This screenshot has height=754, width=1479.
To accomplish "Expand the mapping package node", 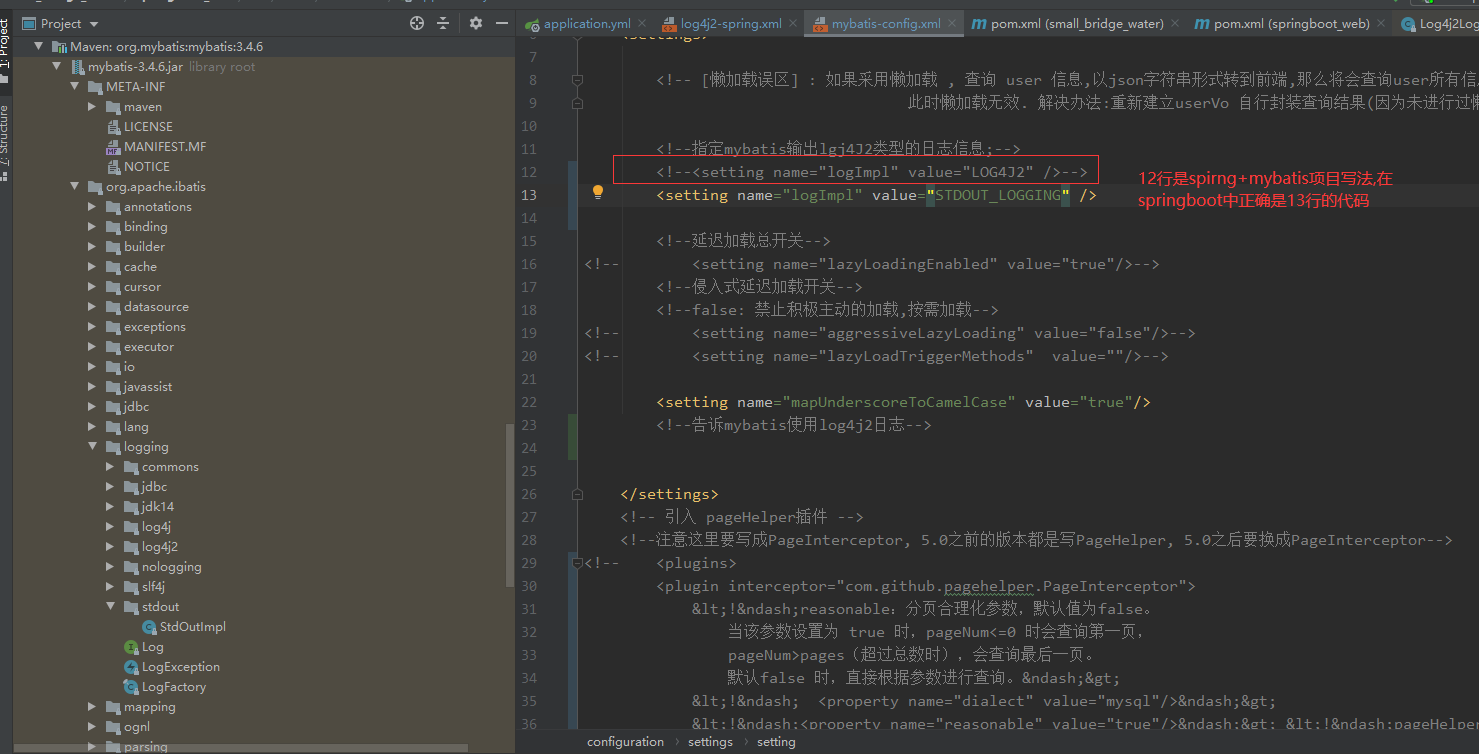I will tap(92, 706).
